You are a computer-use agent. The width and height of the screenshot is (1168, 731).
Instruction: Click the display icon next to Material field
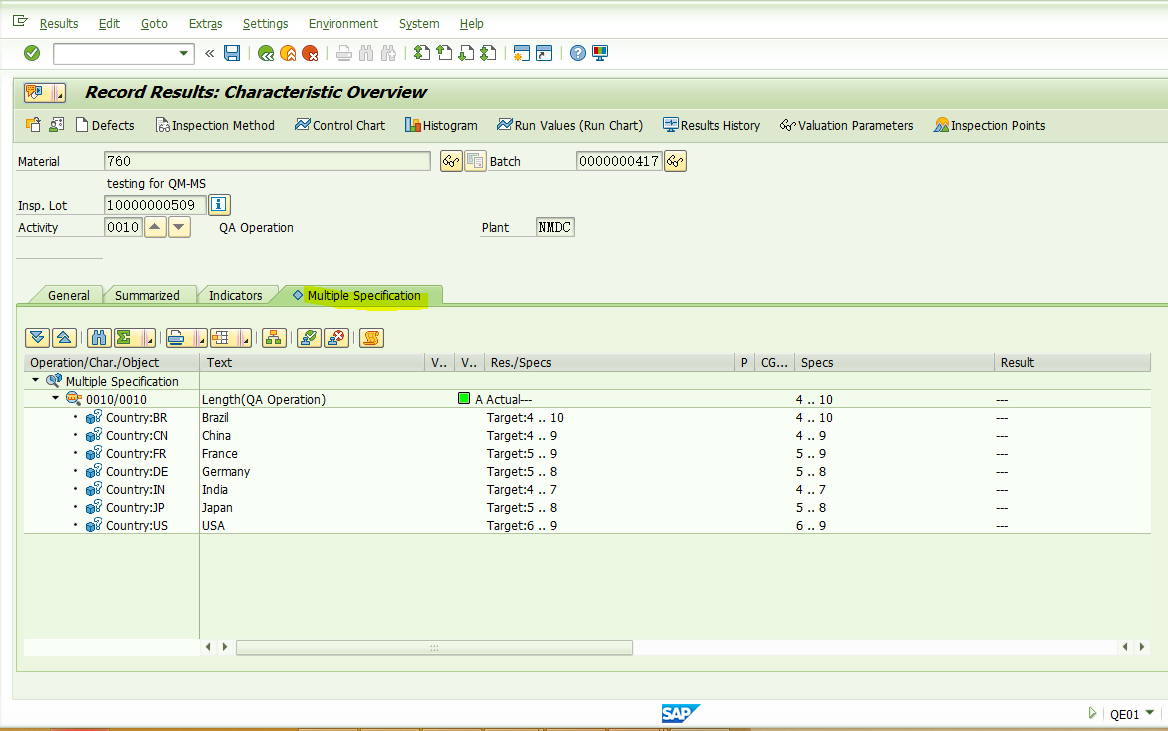pos(451,161)
